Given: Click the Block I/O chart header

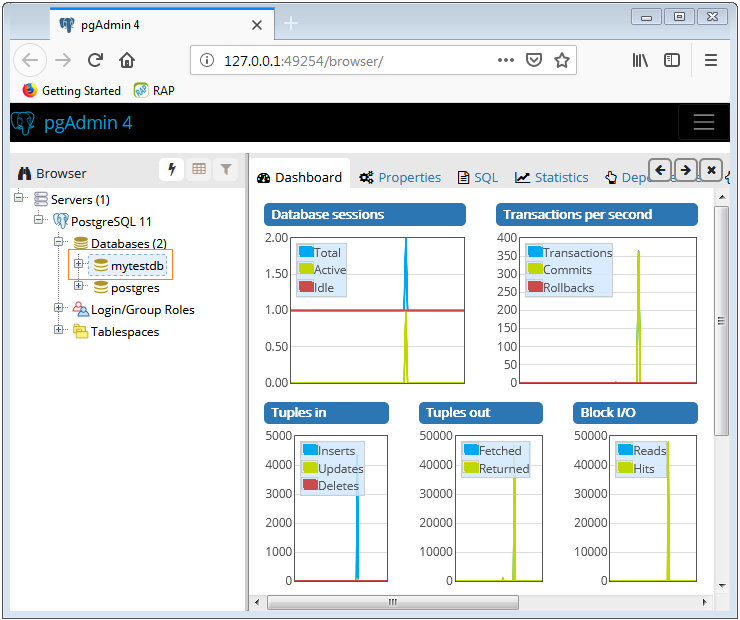Looking at the screenshot, I should point(635,413).
